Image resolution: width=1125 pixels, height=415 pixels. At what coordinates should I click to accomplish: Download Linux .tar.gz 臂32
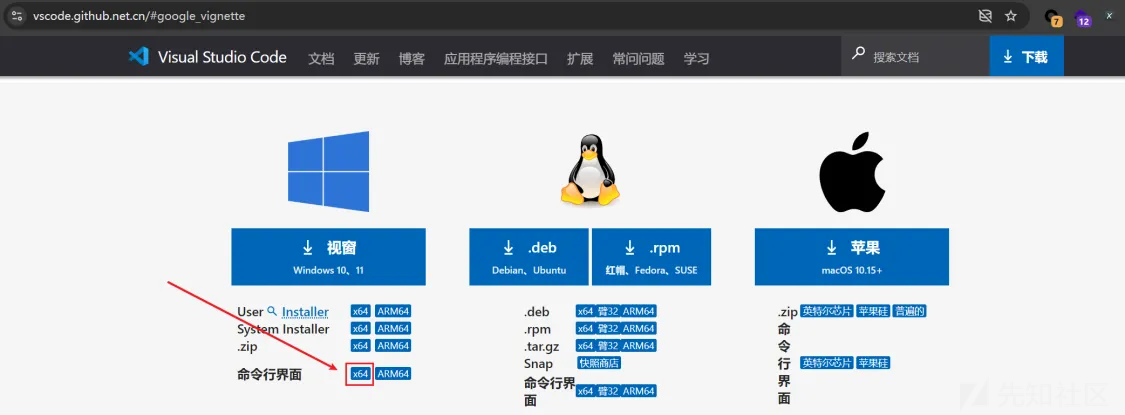(x=608, y=346)
